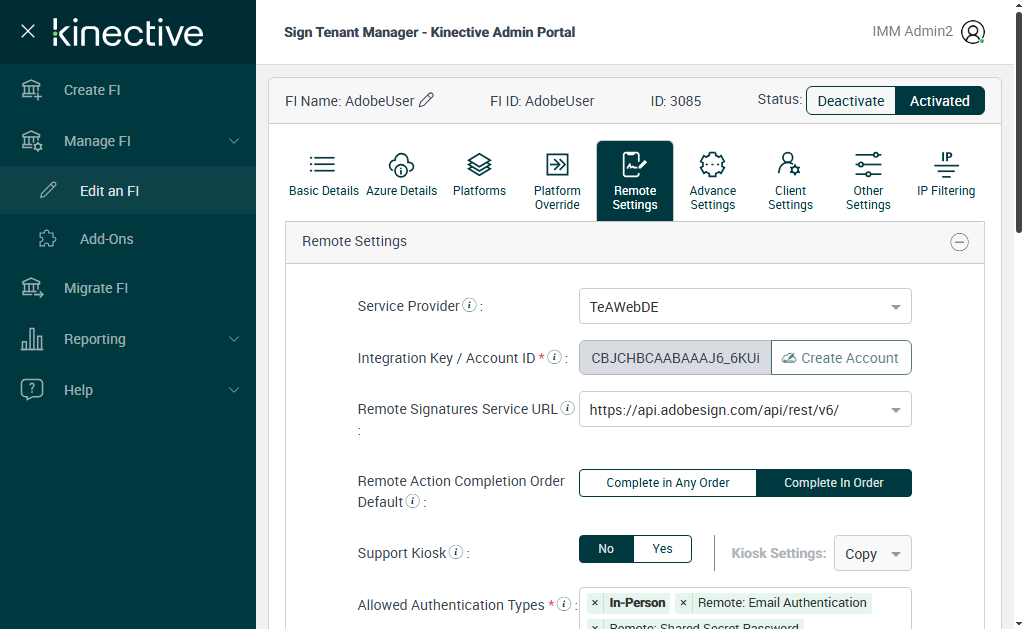
Task: Click the Sign Tenant Manager page title
Action: click(430, 32)
